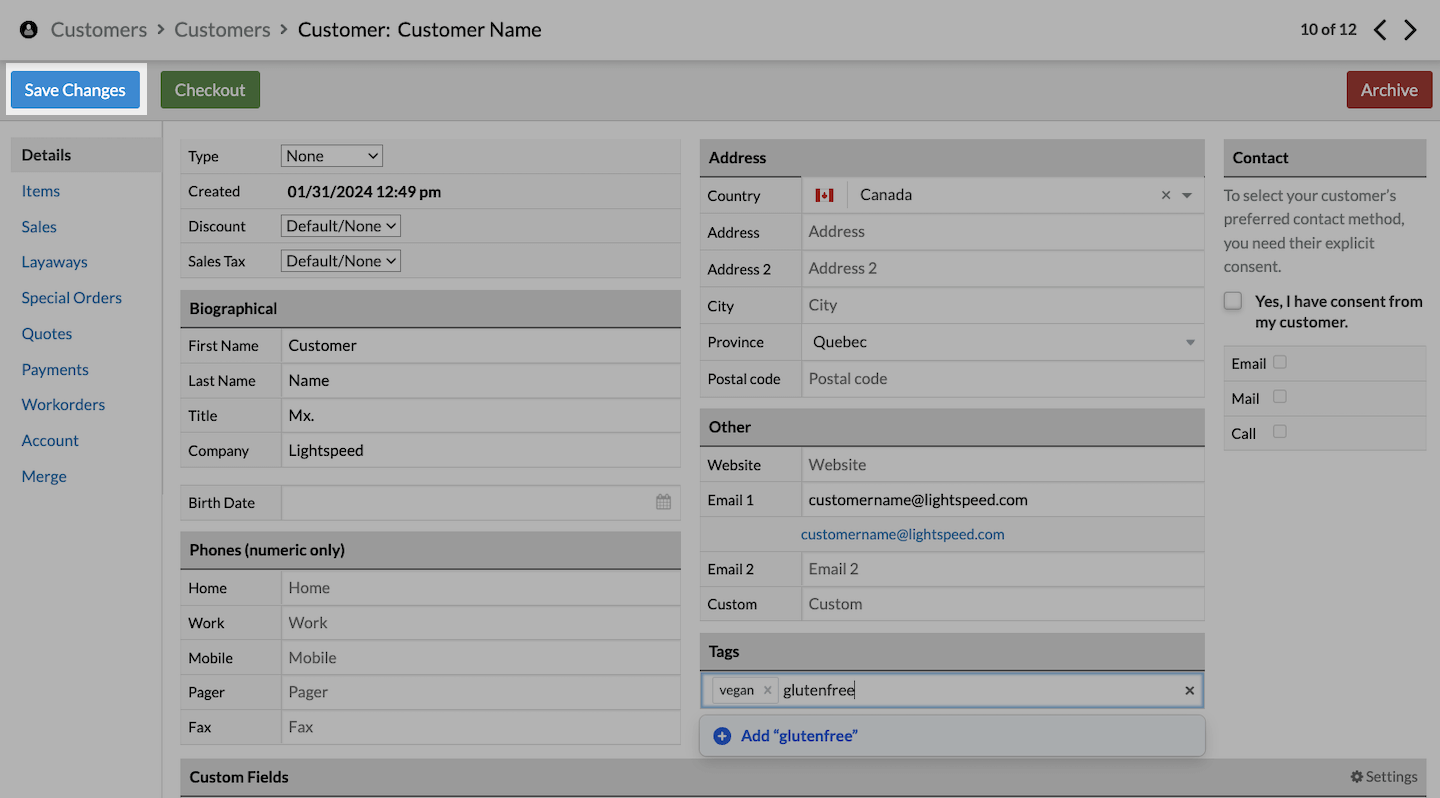Viewport: 1440px width, 798px height.
Task: Clear the tags input field
Action: pyautogui.click(x=1189, y=690)
